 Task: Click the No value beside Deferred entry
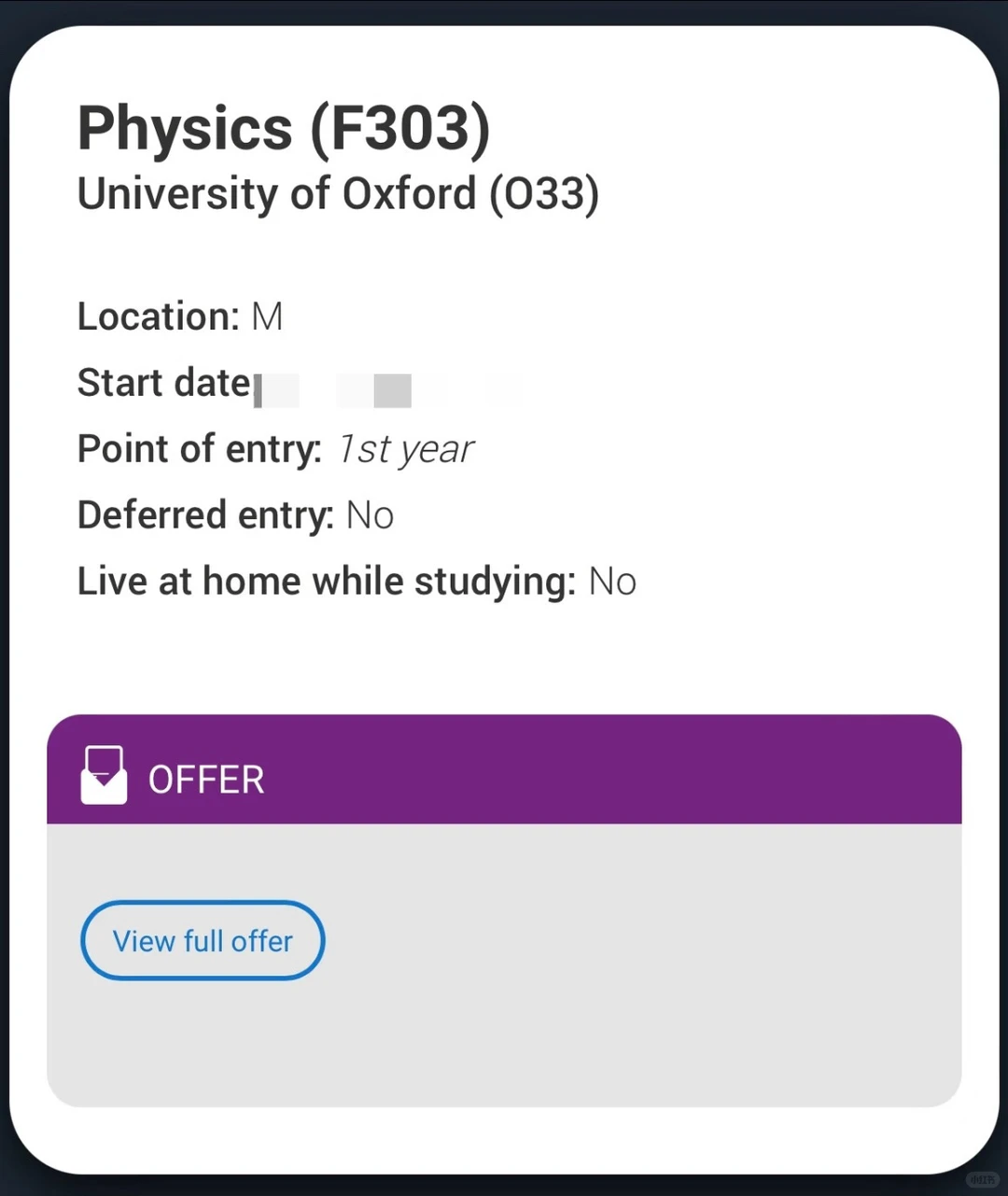coord(371,515)
